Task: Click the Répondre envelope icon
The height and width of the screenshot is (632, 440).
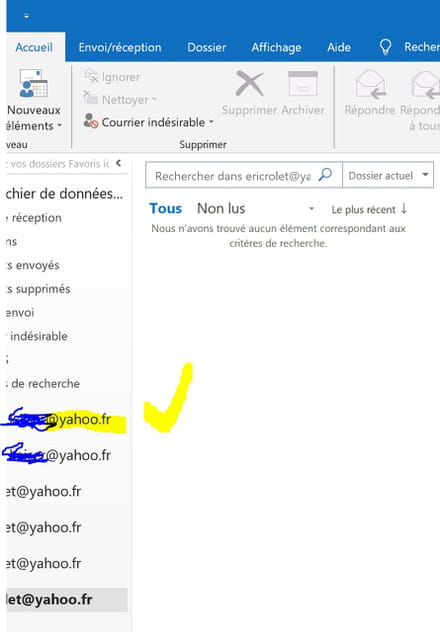Action: coord(370,84)
